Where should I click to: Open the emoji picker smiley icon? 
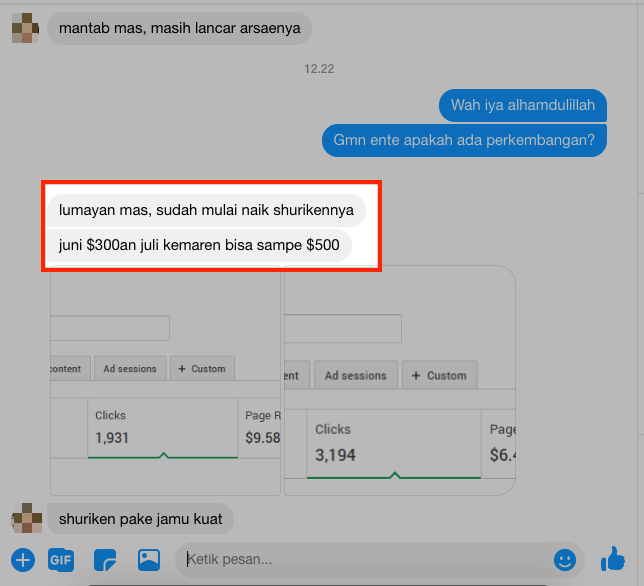click(x=565, y=559)
